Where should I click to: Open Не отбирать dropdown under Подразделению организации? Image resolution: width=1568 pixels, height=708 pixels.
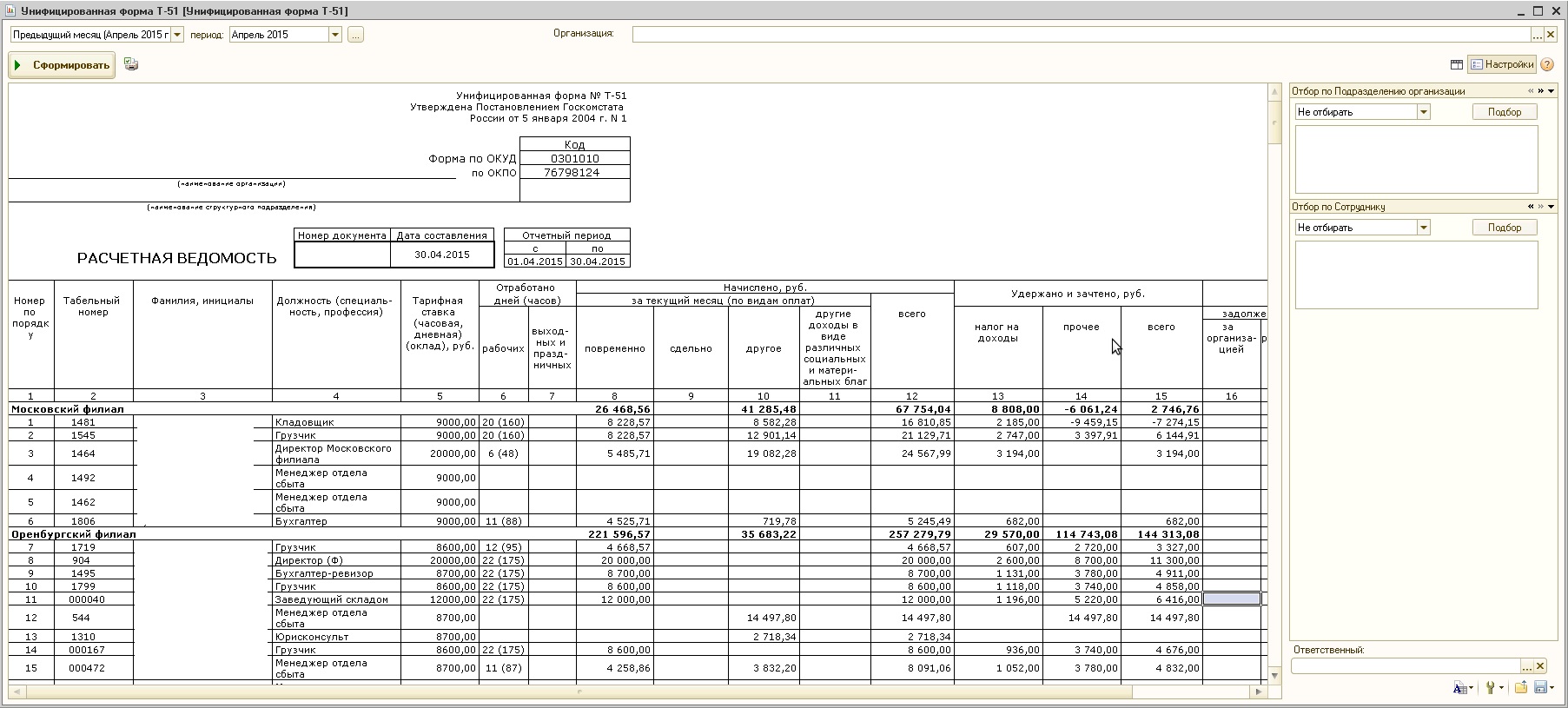coord(1424,112)
